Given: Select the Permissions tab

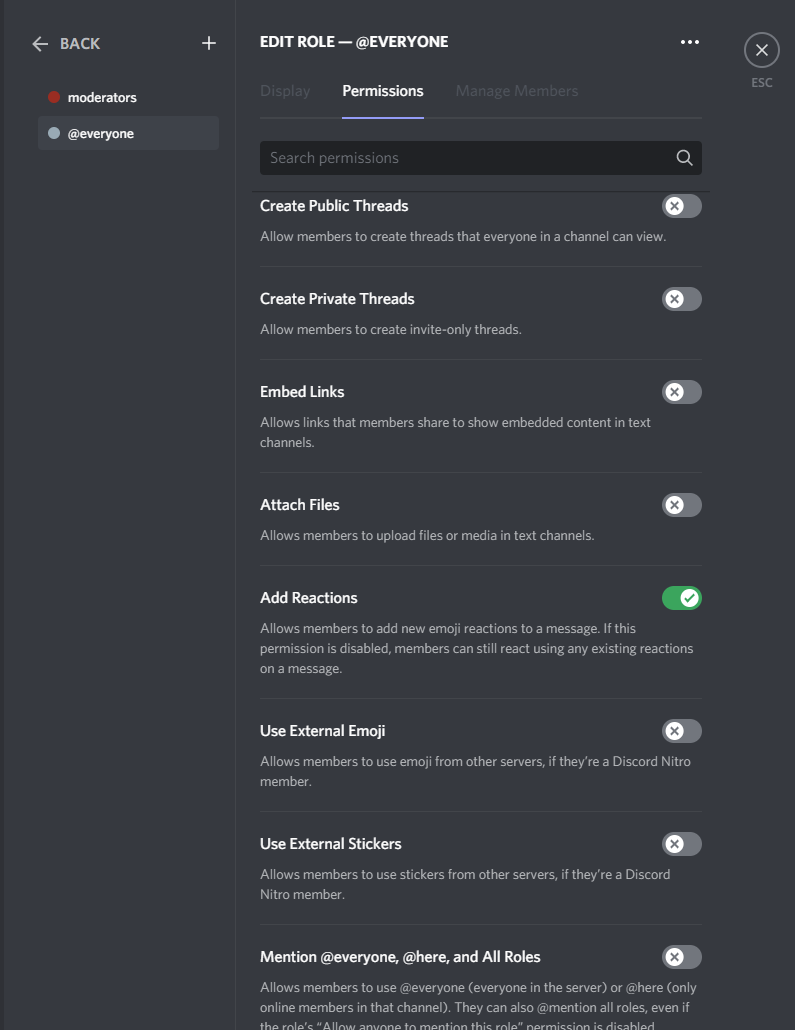Looking at the screenshot, I should click(x=383, y=90).
